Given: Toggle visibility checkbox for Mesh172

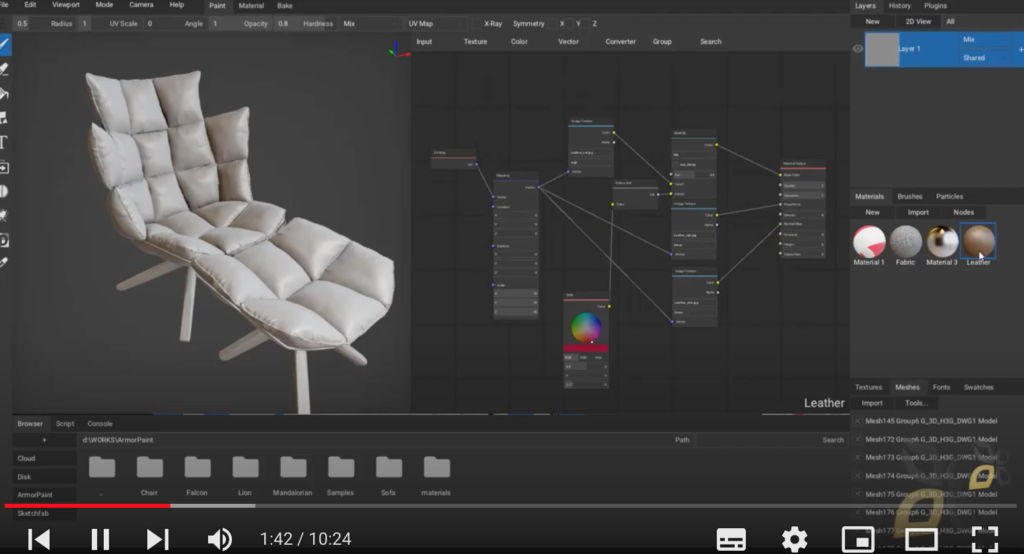Looking at the screenshot, I should [x=858, y=439].
